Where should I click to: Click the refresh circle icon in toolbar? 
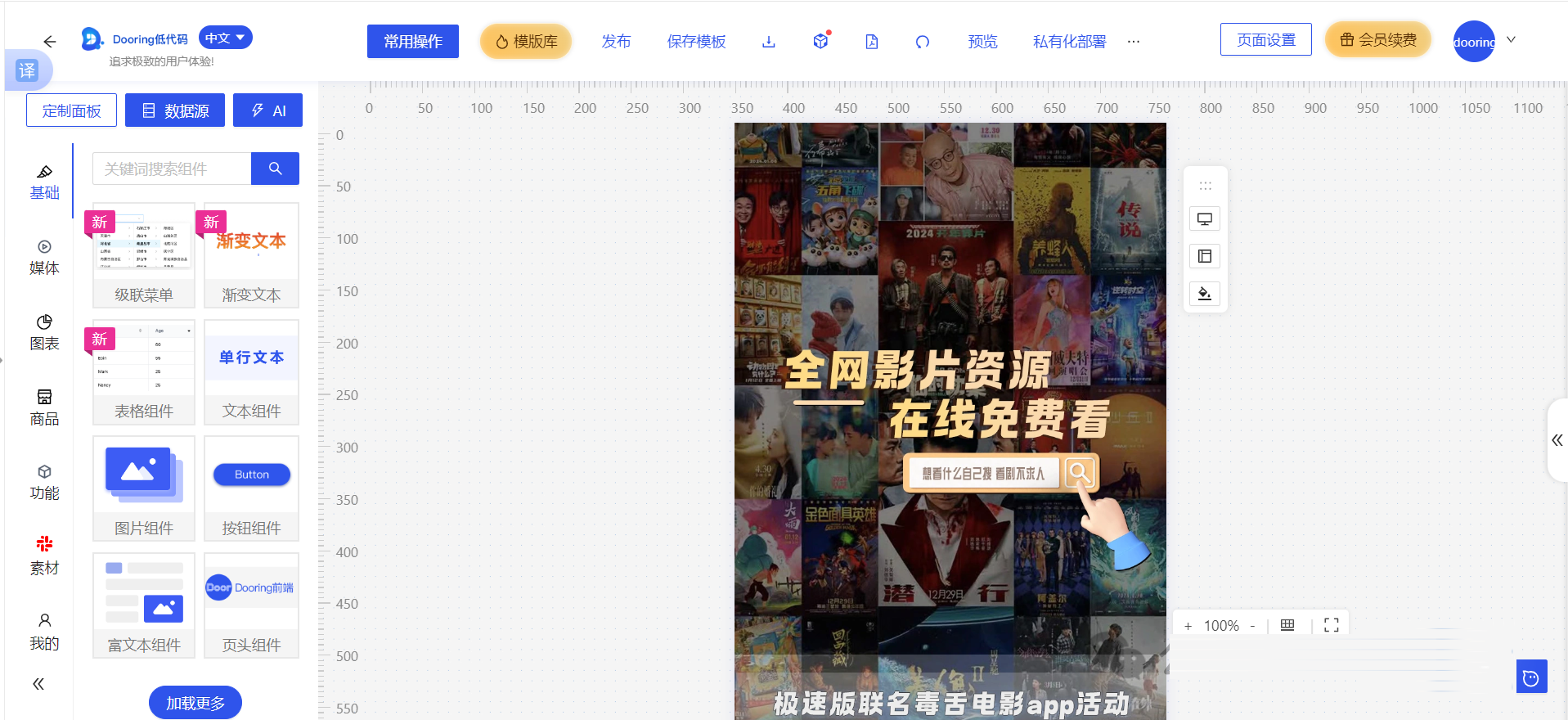pos(923,42)
